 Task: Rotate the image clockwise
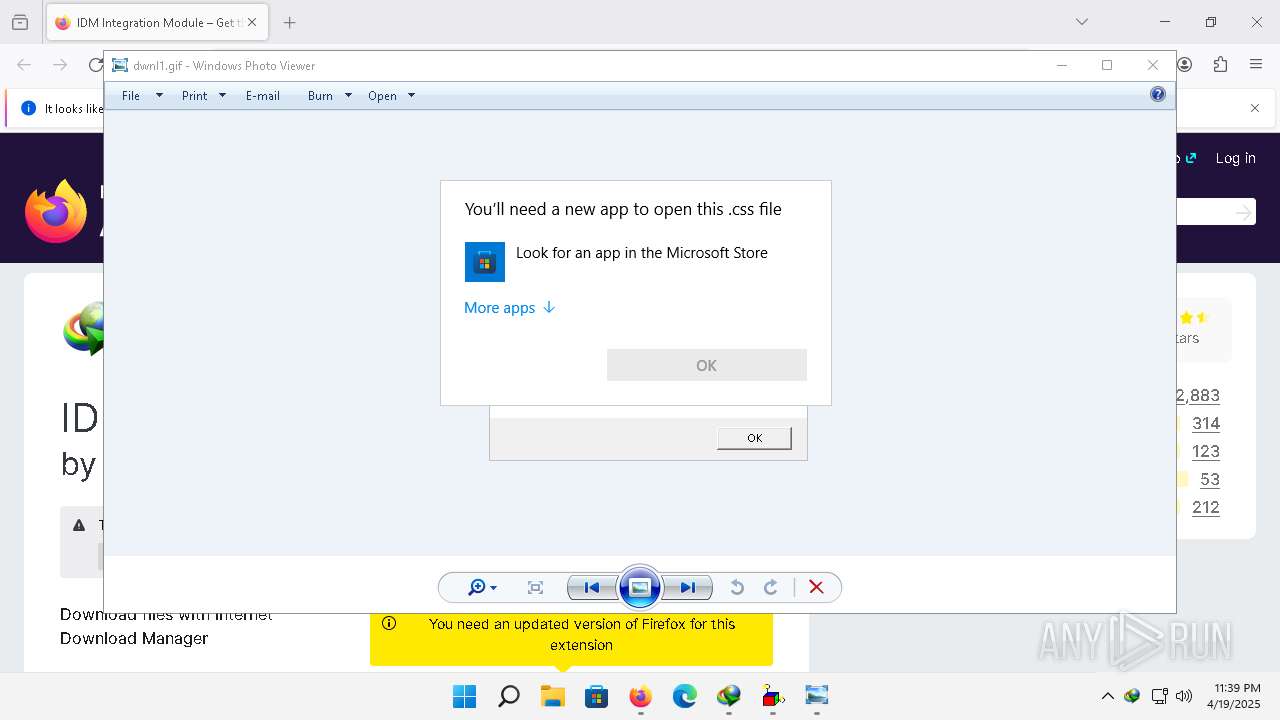[771, 588]
